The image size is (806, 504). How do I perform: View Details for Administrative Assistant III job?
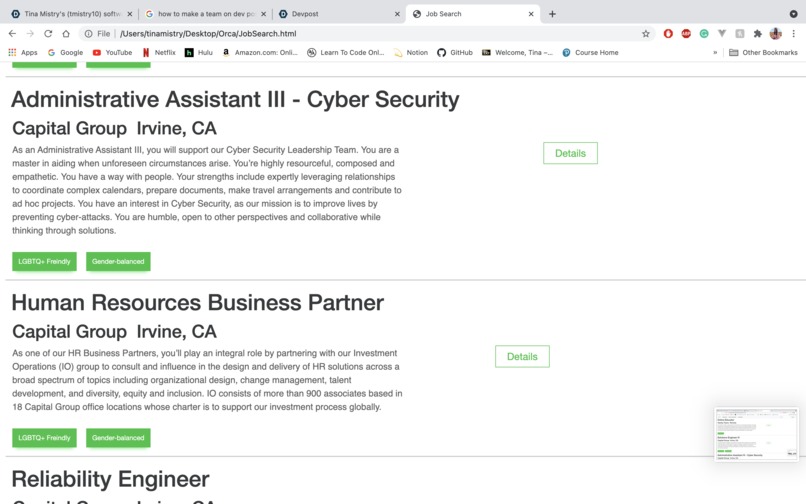[x=570, y=153]
